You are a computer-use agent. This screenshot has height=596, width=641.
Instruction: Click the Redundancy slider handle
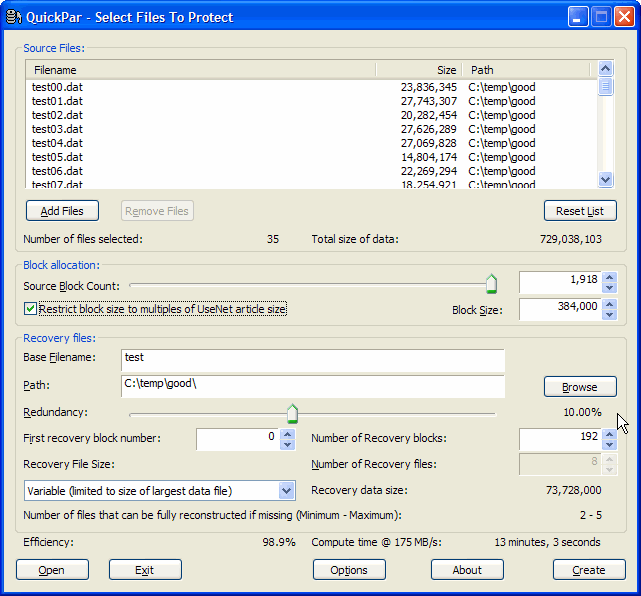292,414
